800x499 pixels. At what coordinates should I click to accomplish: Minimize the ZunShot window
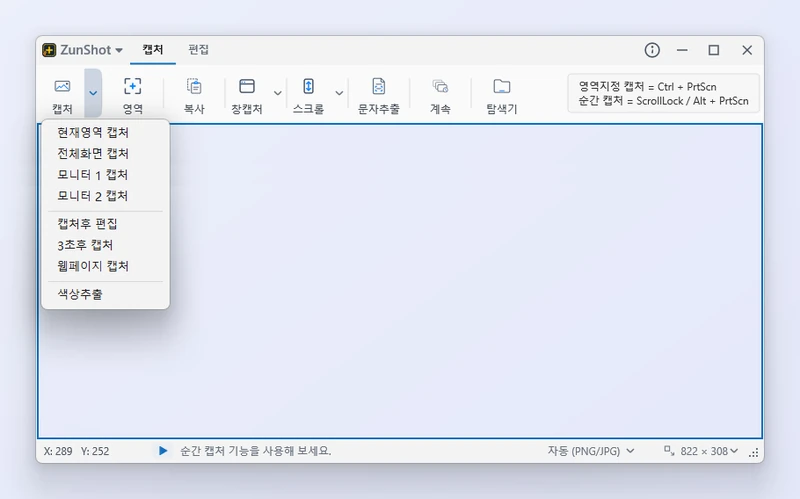(682, 50)
